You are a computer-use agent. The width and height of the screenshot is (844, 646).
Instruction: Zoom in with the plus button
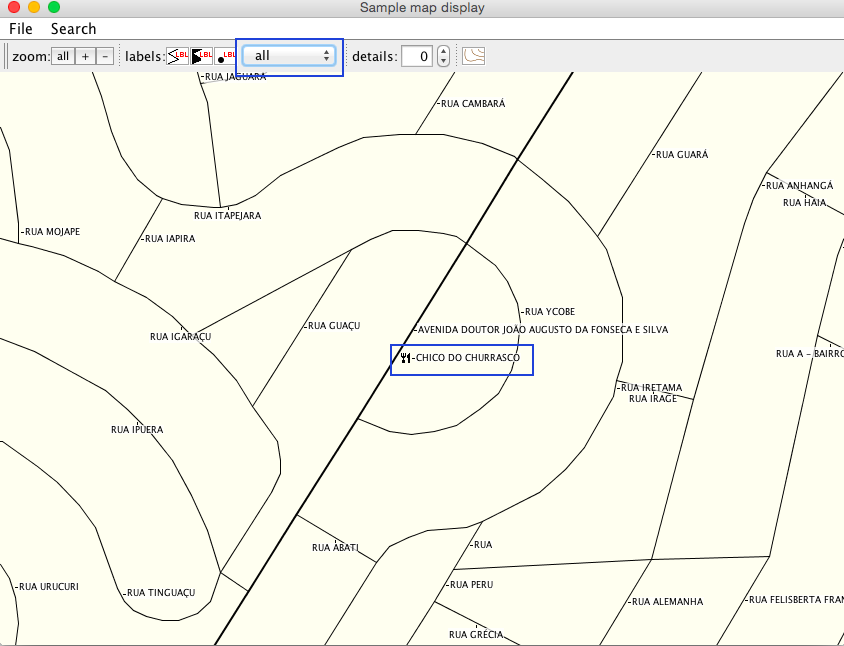(x=85, y=57)
